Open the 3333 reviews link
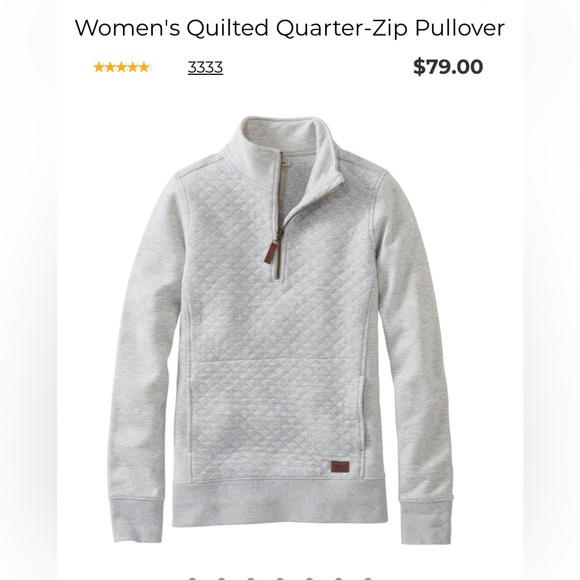 pyautogui.click(x=205, y=67)
